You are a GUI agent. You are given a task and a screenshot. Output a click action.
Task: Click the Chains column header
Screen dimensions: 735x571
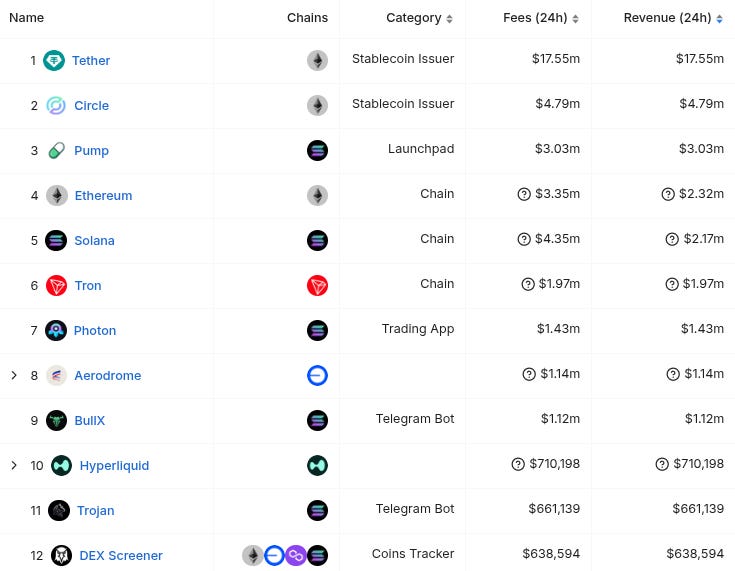pos(308,18)
